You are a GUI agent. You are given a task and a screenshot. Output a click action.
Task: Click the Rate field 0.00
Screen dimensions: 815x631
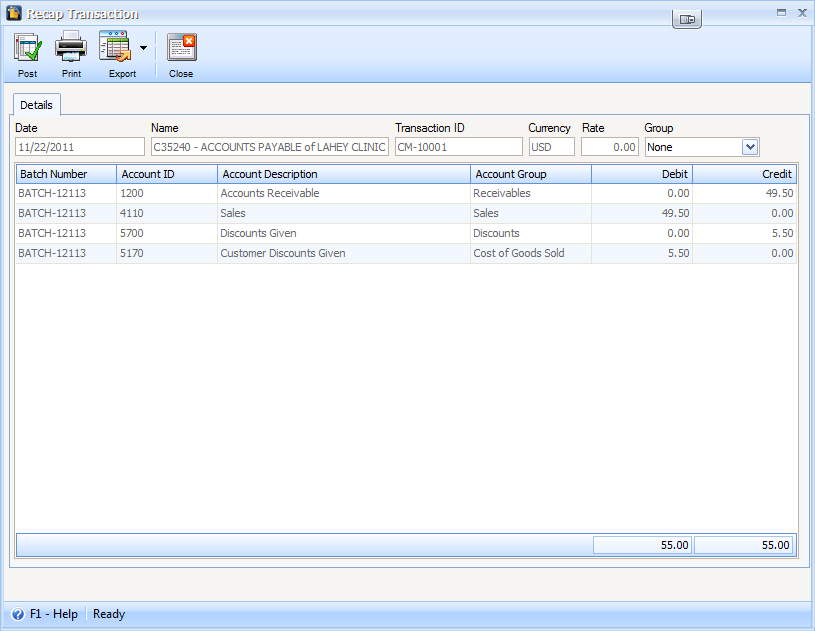610,147
